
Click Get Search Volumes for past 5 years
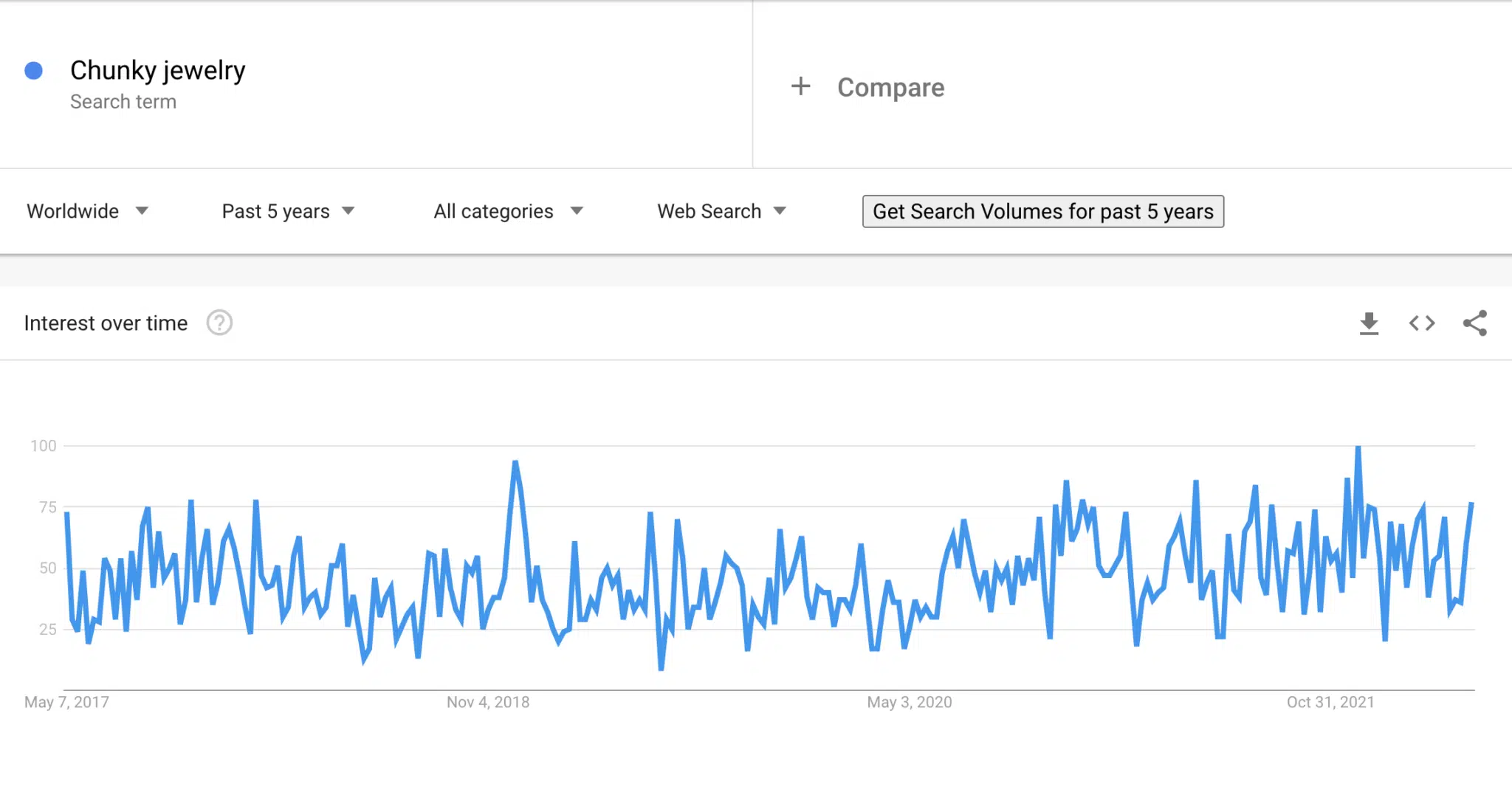click(x=1043, y=211)
